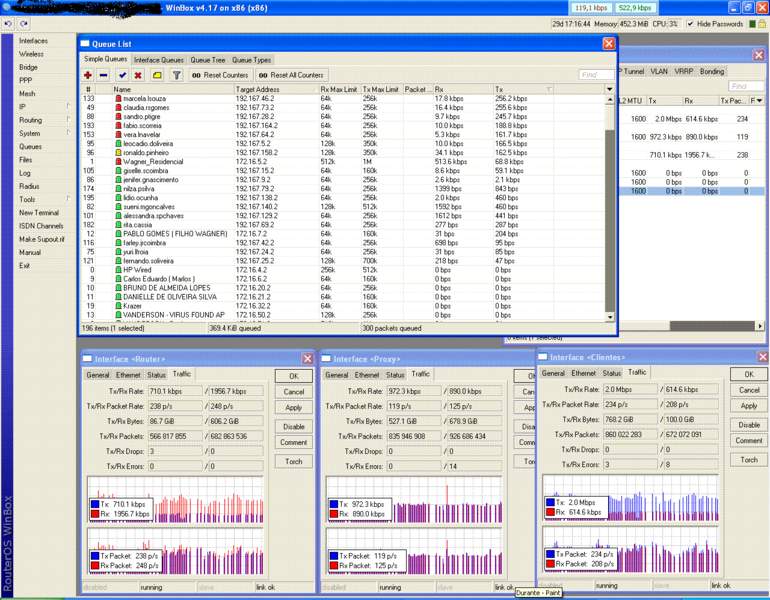Viewport: 770px width, 600px height.
Task: Click Torch button in Interface Router window
Action: 294,460
